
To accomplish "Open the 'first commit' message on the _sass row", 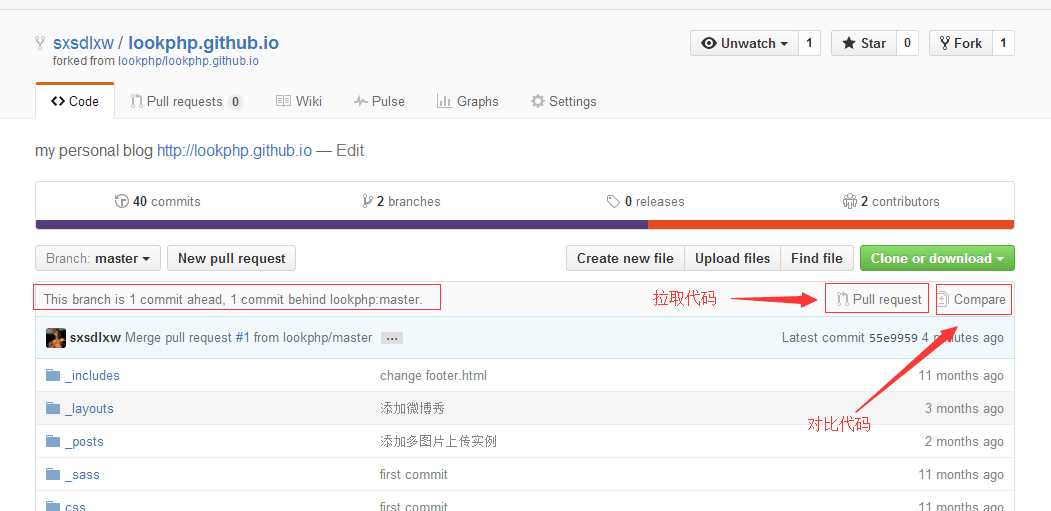I will tap(414, 475).
